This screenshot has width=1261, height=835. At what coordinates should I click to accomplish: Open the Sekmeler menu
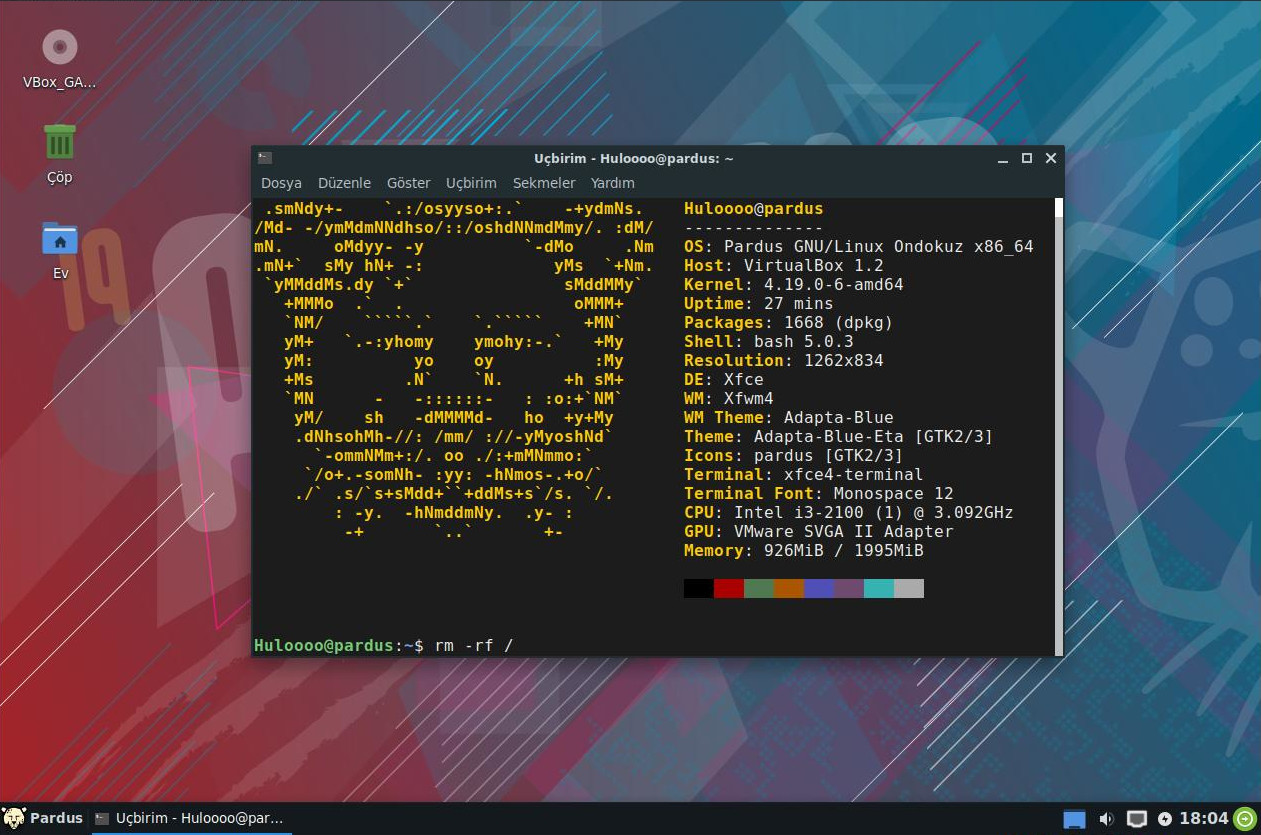544,183
